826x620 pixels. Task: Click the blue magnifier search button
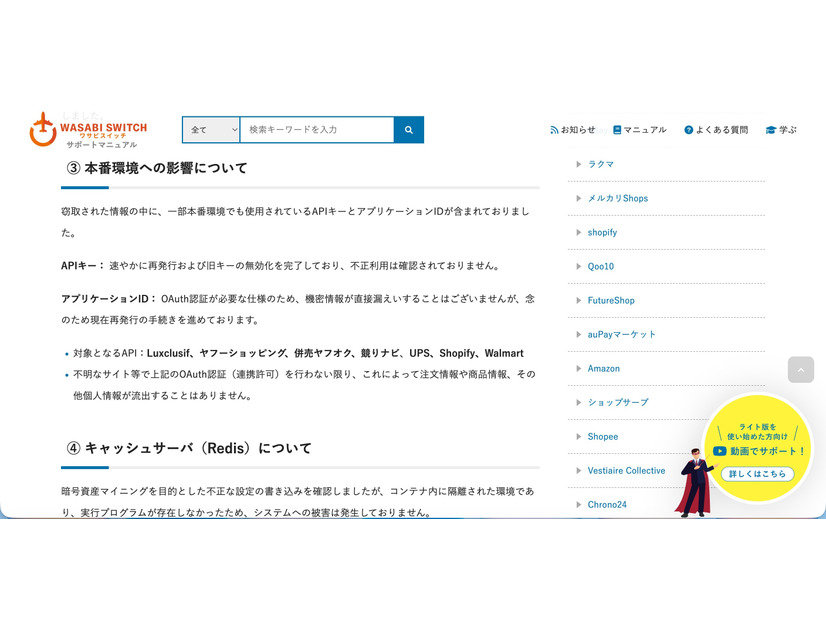pos(409,130)
